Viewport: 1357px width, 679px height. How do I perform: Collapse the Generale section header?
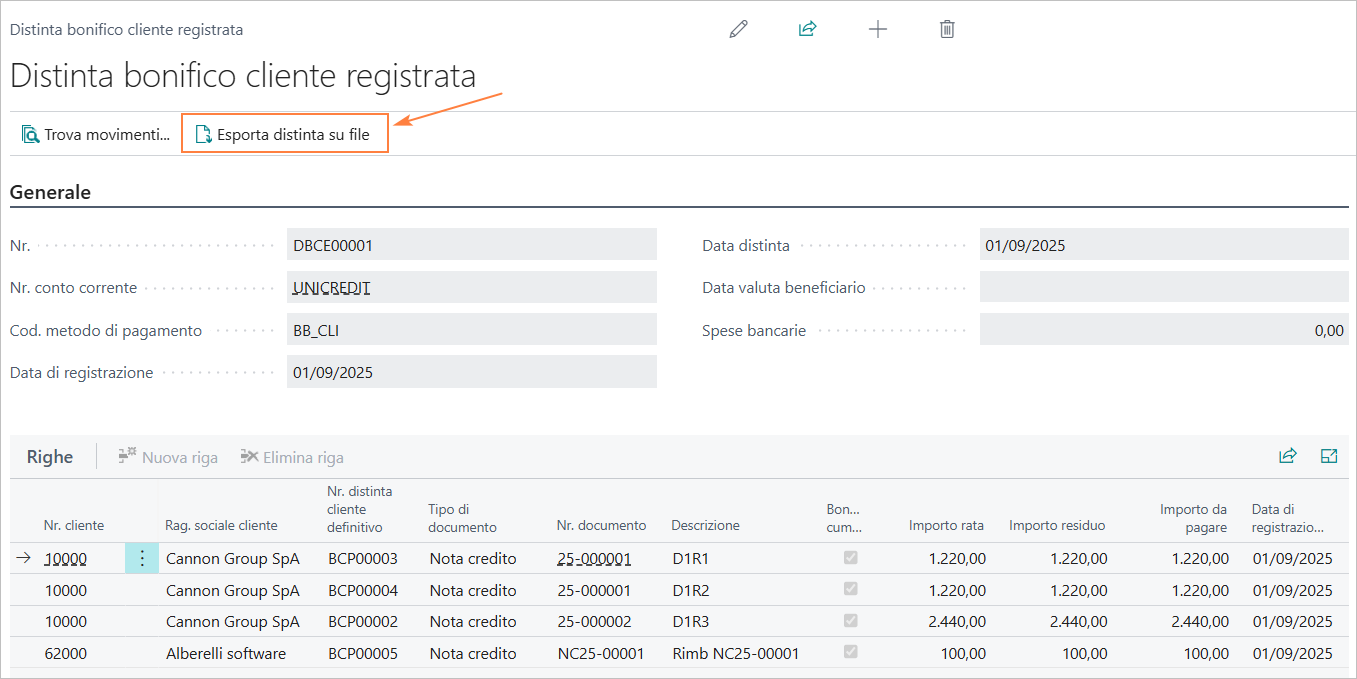point(50,192)
